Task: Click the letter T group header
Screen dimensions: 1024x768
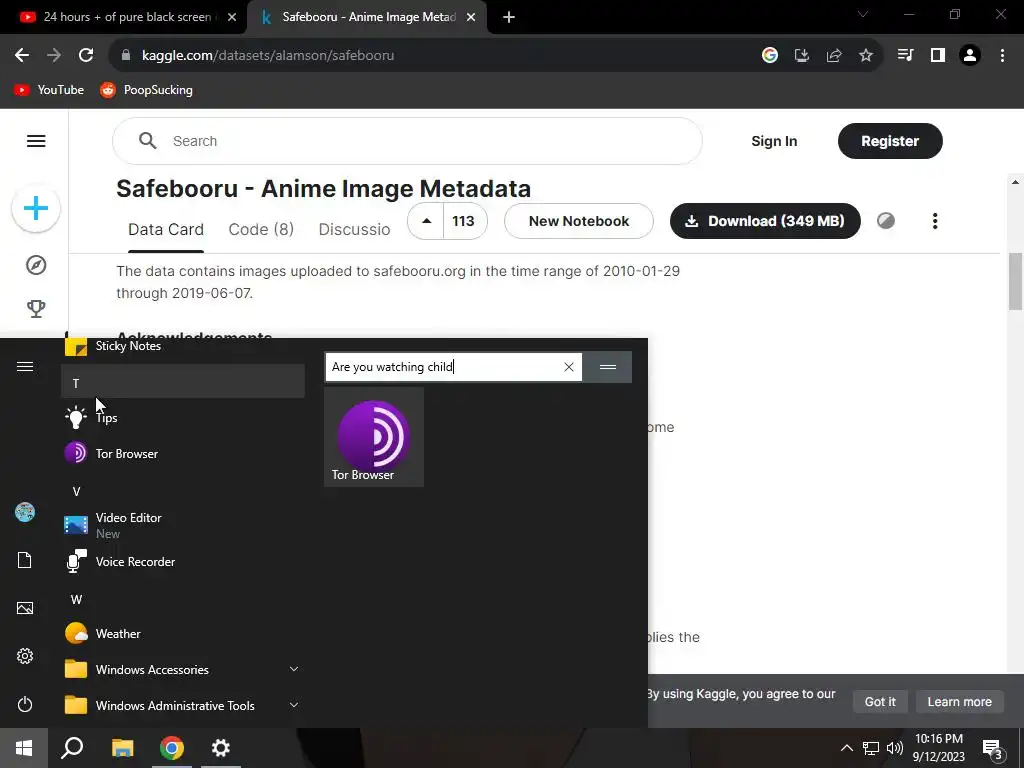Action: pos(183,383)
